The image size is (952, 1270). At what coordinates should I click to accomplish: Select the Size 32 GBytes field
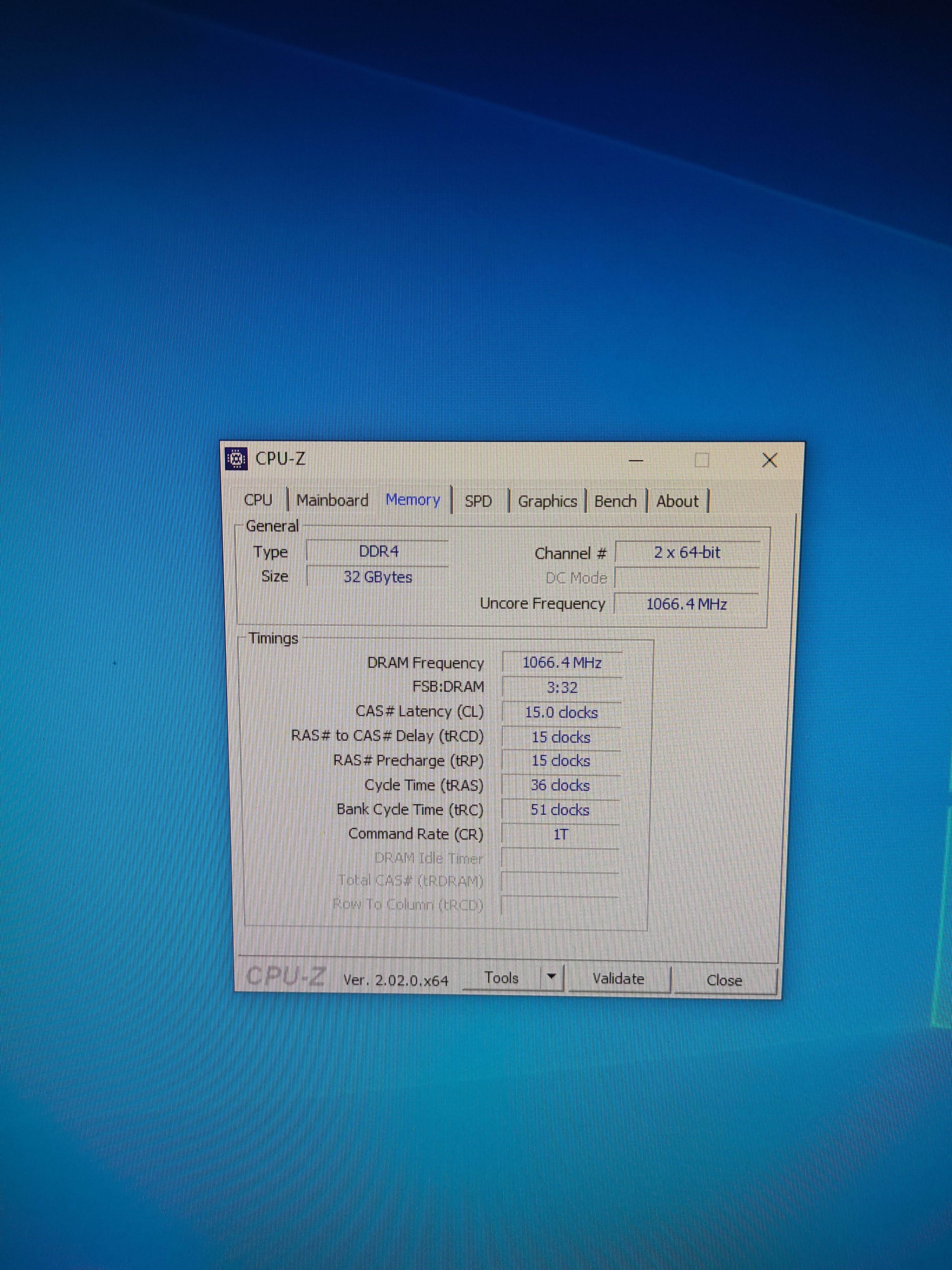click(378, 577)
